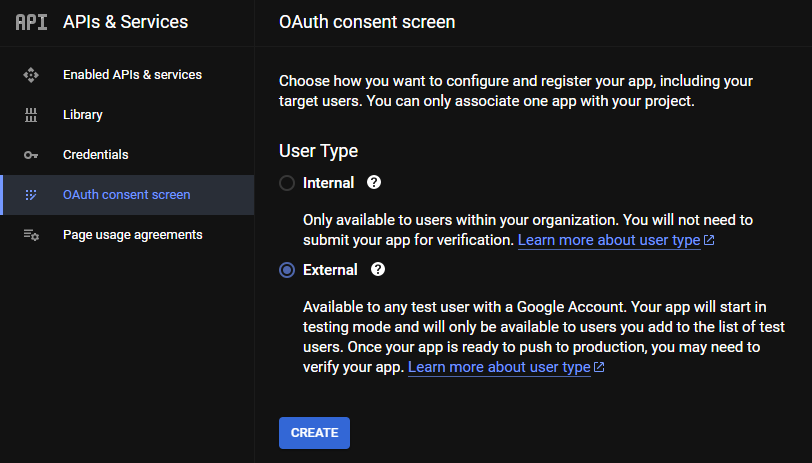Click the APIs & Services header title
This screenshot has width=812, height=463.
tap(125, 22)
